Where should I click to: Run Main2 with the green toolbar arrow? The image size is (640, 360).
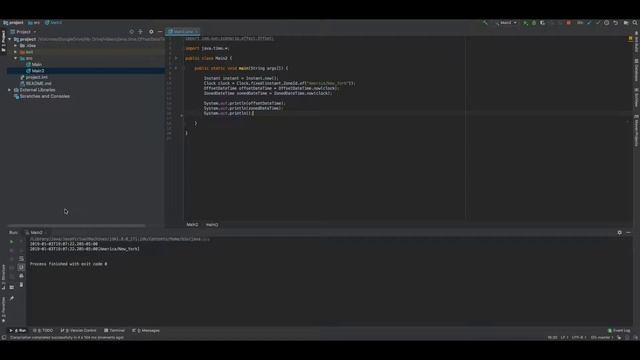tap(525, 23)
